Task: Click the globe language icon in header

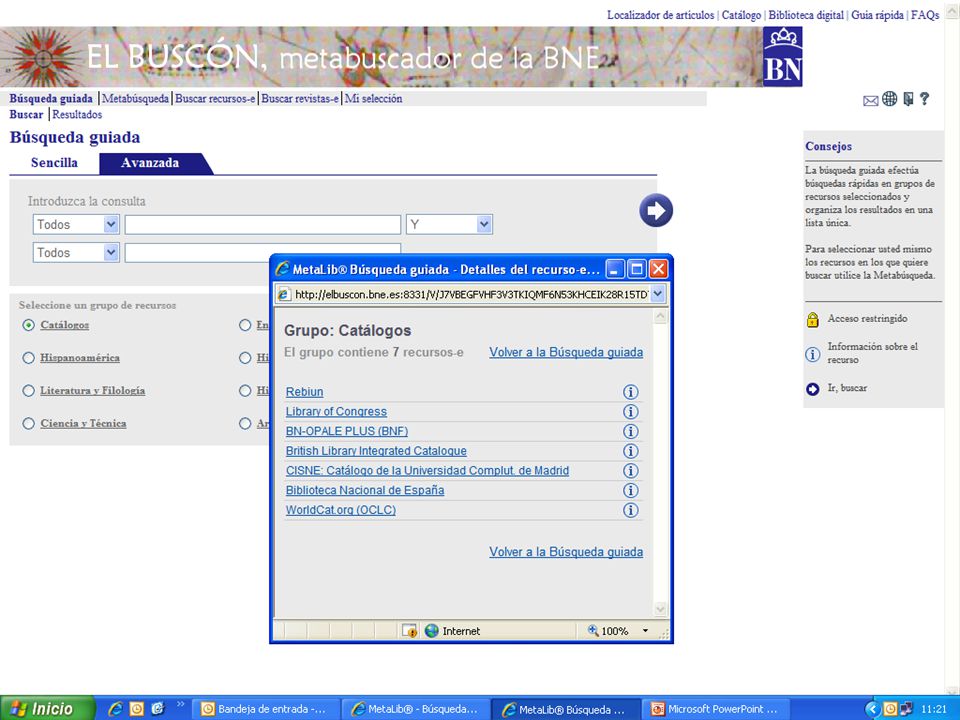Action: [889, 99]
